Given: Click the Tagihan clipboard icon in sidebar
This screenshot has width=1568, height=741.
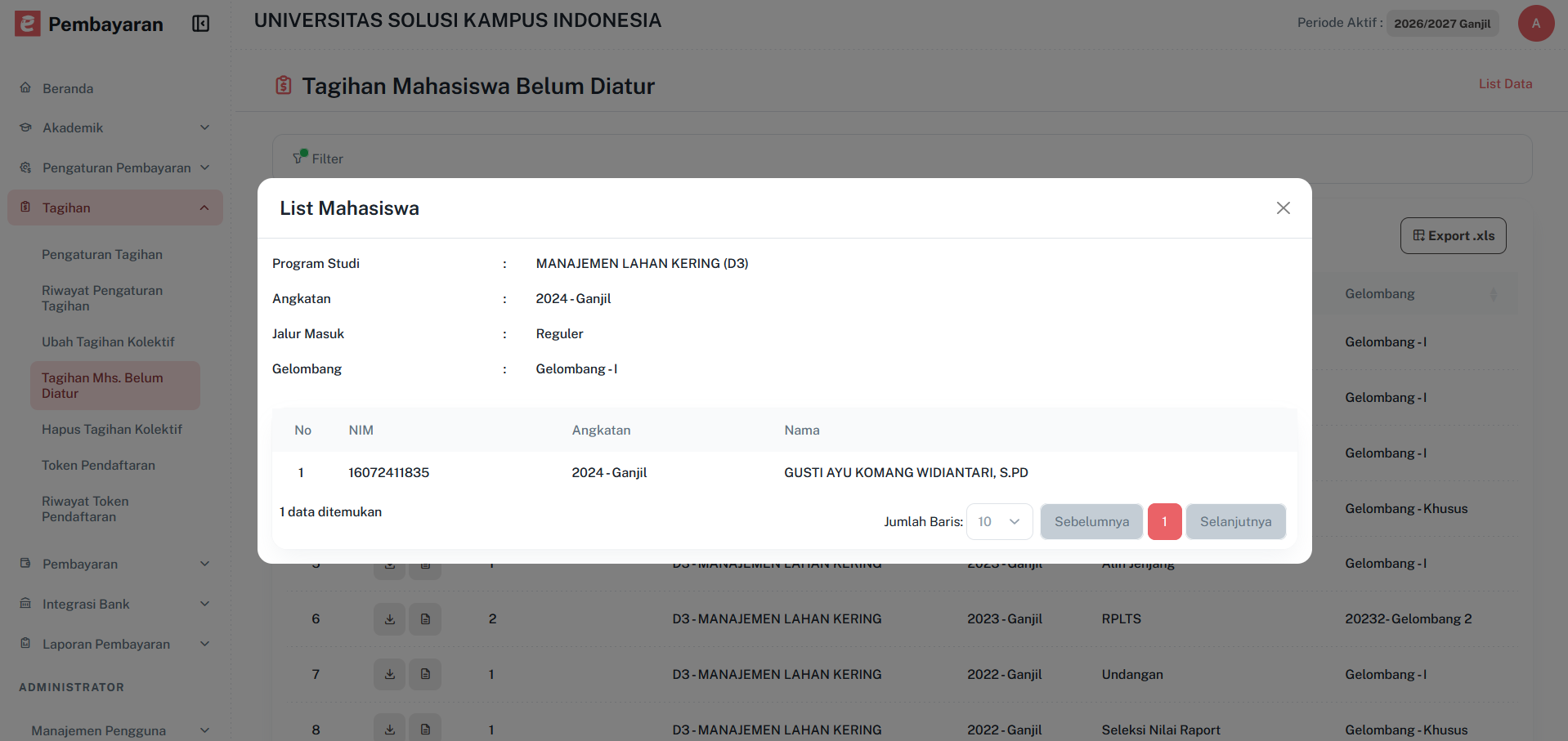Looking at the screenshot, I should coord(25,208).
